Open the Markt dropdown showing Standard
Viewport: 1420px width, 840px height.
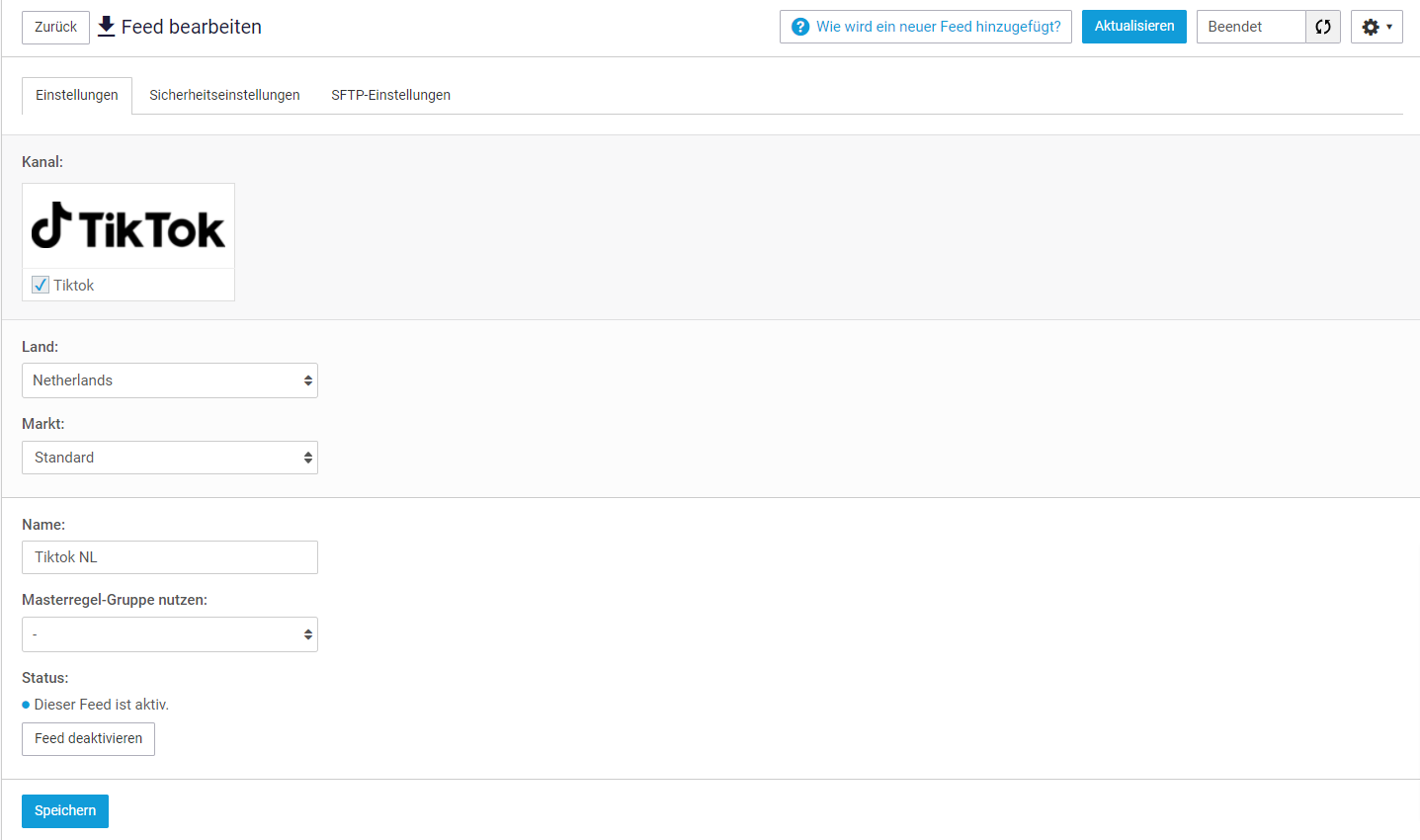(170, 458)
